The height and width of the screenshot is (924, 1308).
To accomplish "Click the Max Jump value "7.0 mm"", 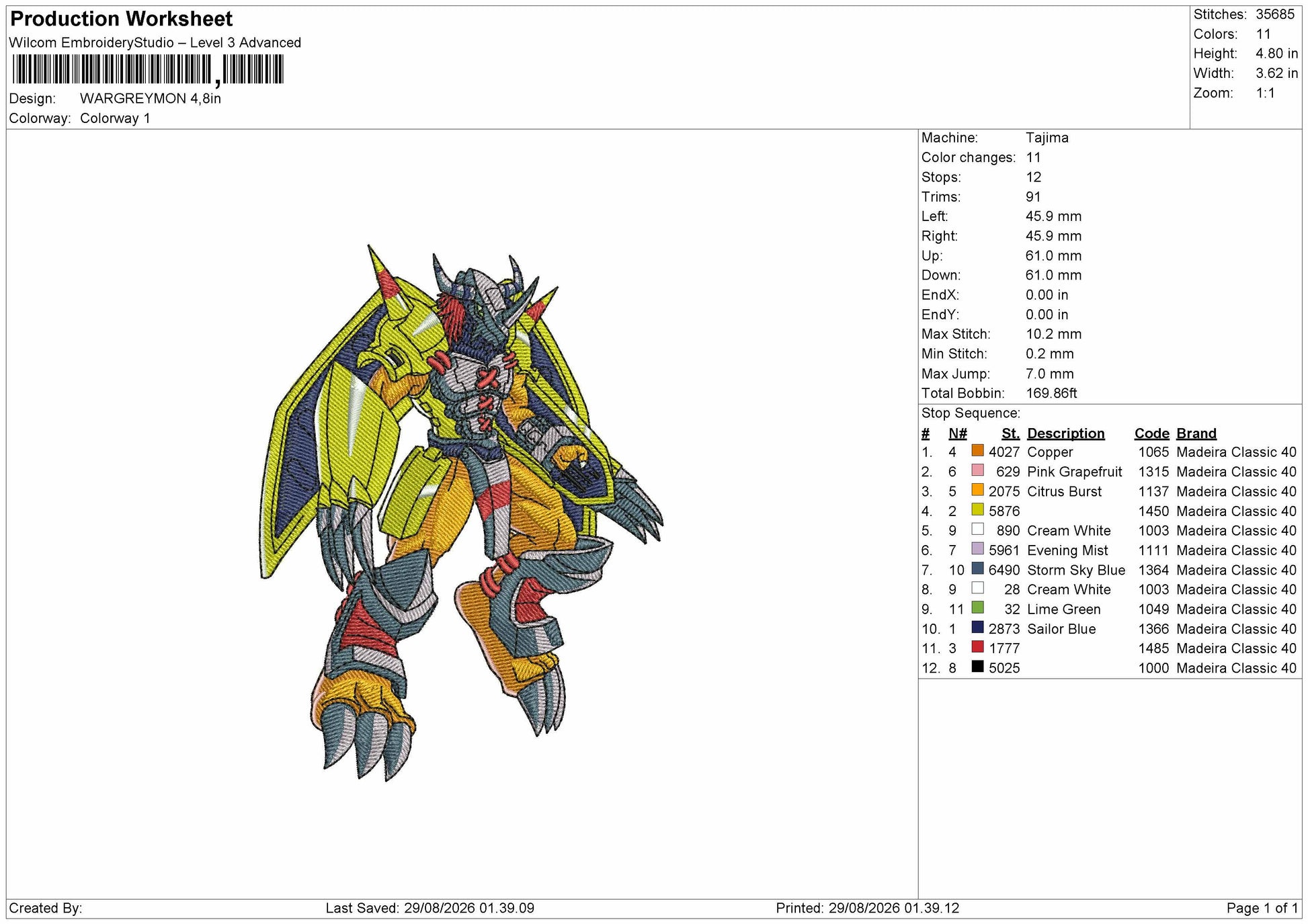I will pos(1050,374).
